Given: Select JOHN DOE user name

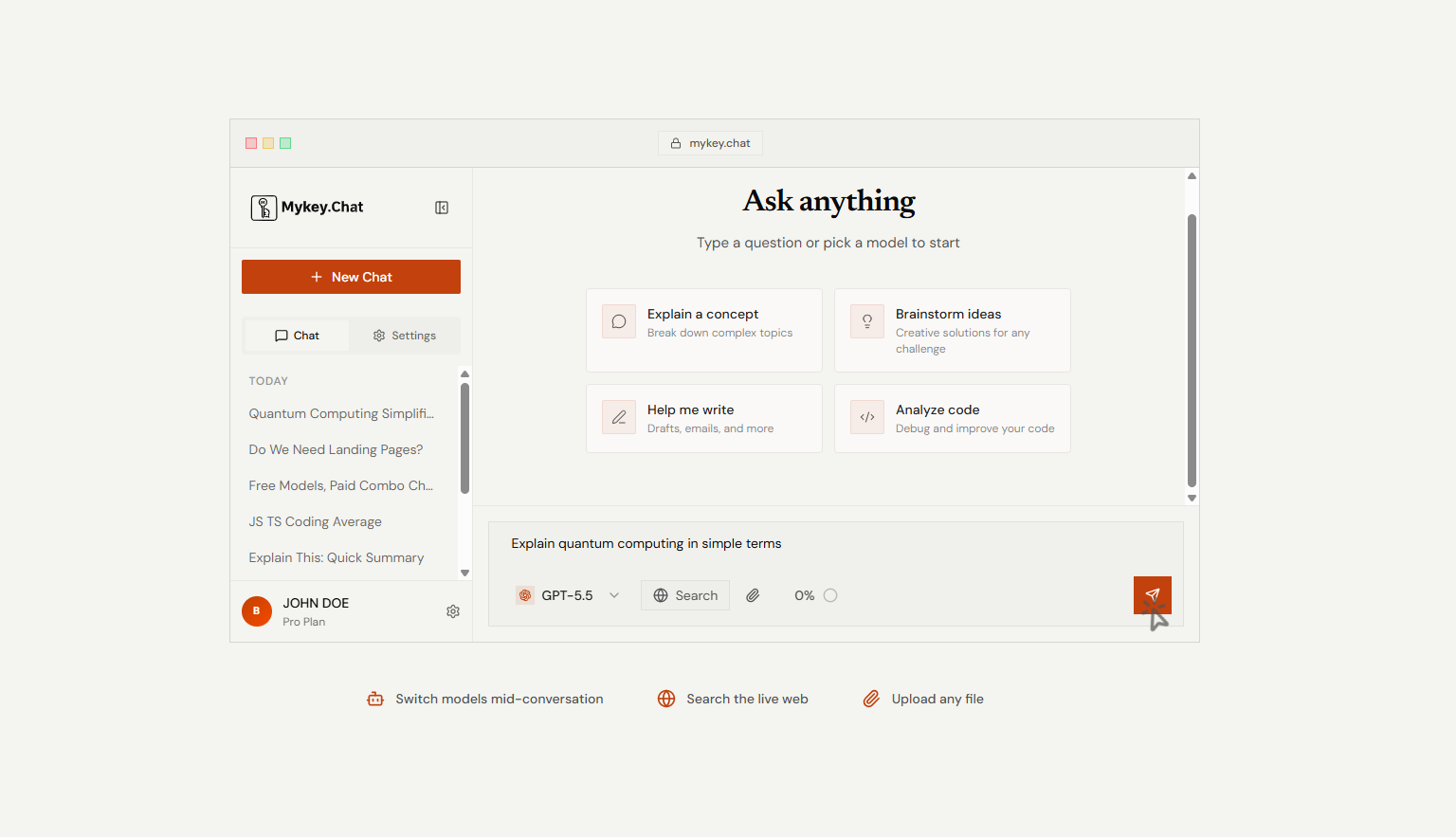Looking at the screenshot, I should pyautogui.click(x=316, y=603).
